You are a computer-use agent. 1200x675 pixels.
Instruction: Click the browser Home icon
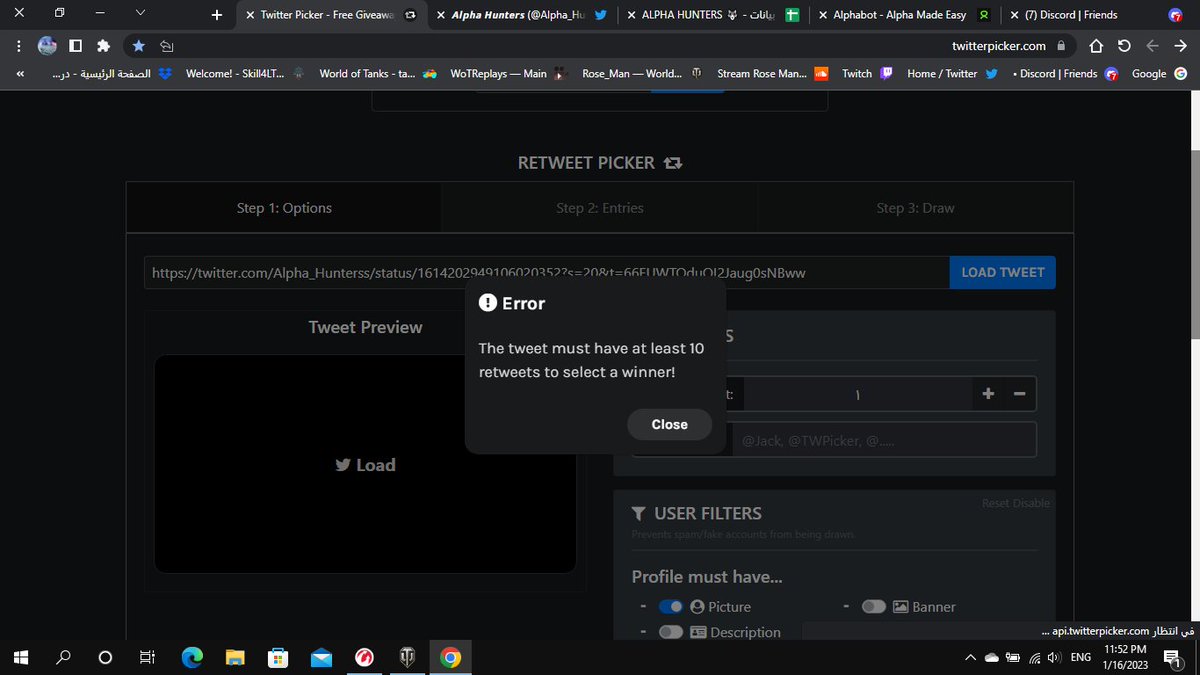(1096, 46)
